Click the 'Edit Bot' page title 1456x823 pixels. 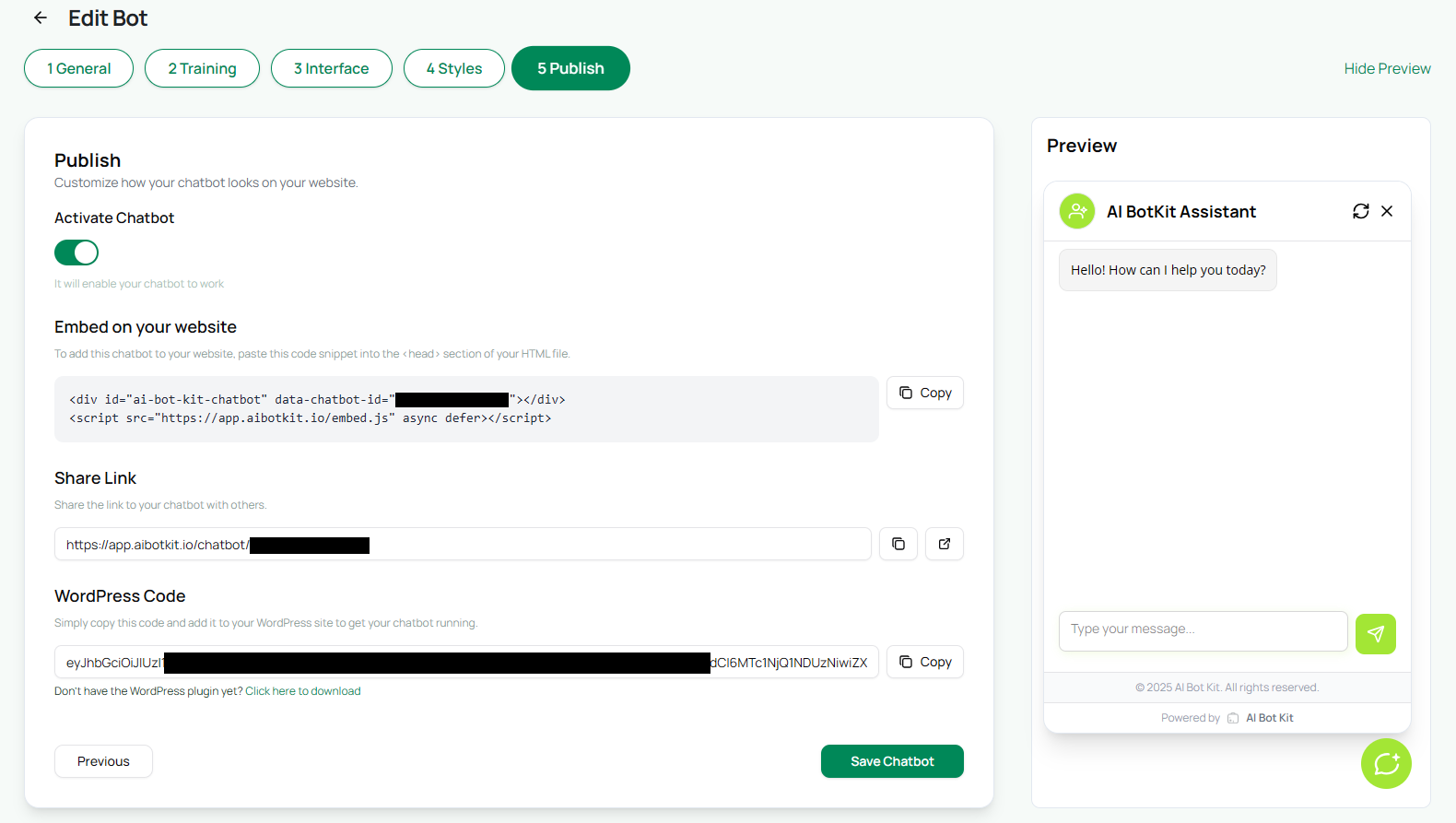click(x=108, y=18)
